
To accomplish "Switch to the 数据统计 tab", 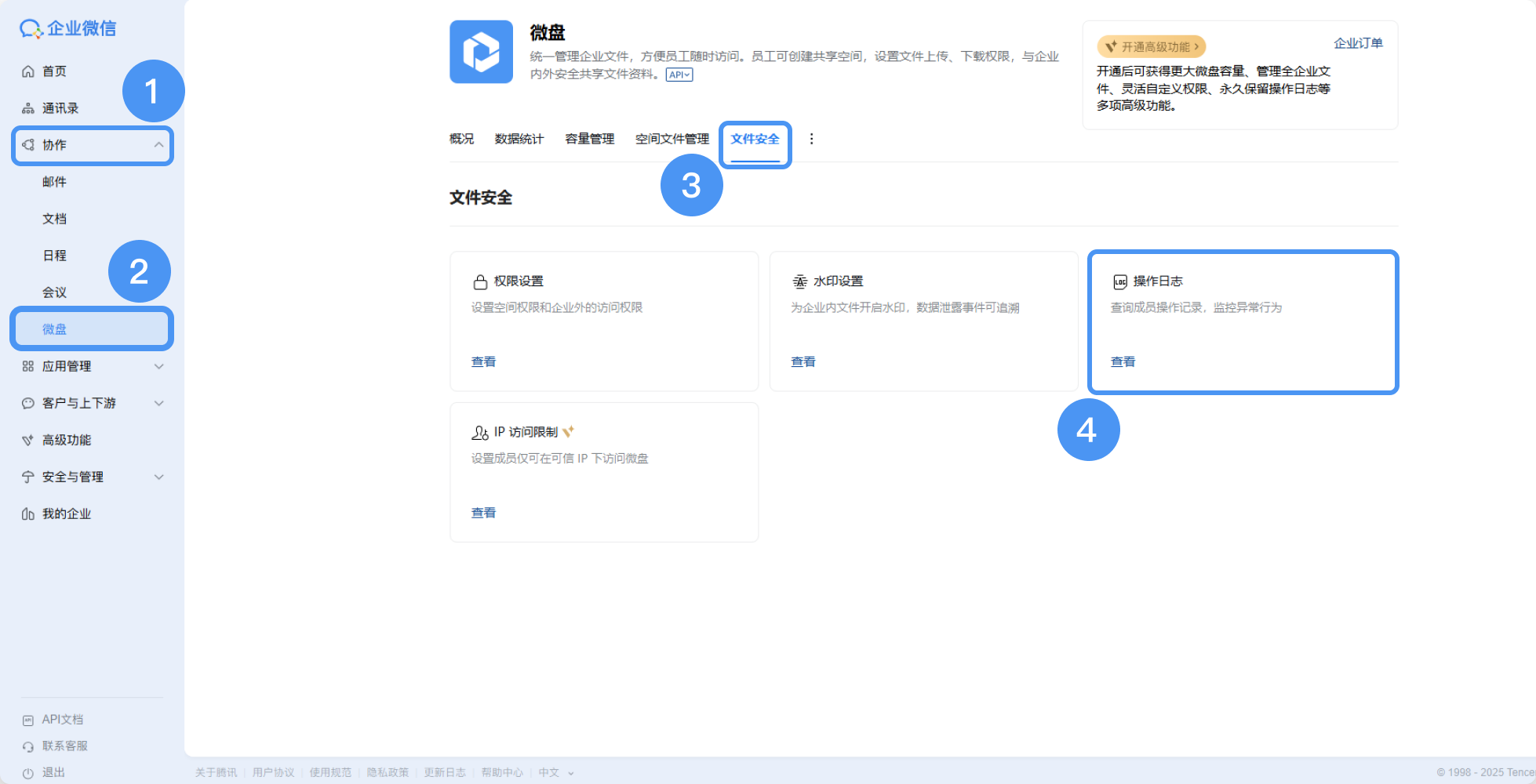I will (x=519, y=139).
